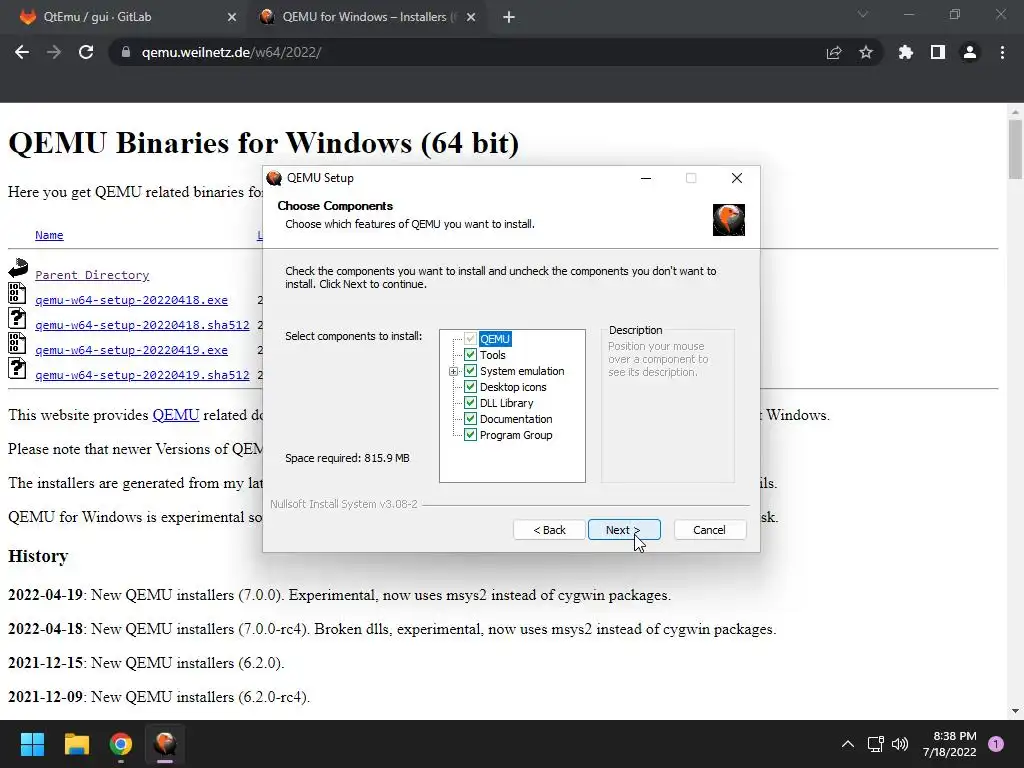View site information lock icon
The image size is (1024, 768).
click(126, 52)
